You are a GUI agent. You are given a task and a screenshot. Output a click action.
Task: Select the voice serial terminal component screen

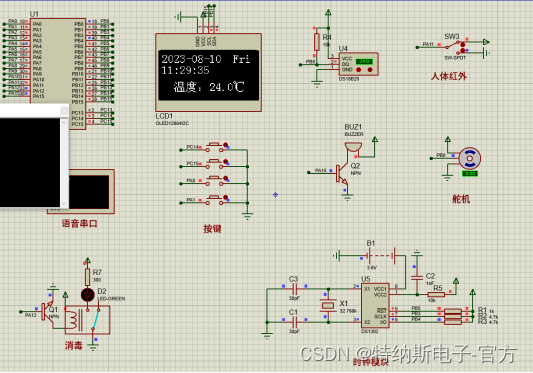pos(89,192)
